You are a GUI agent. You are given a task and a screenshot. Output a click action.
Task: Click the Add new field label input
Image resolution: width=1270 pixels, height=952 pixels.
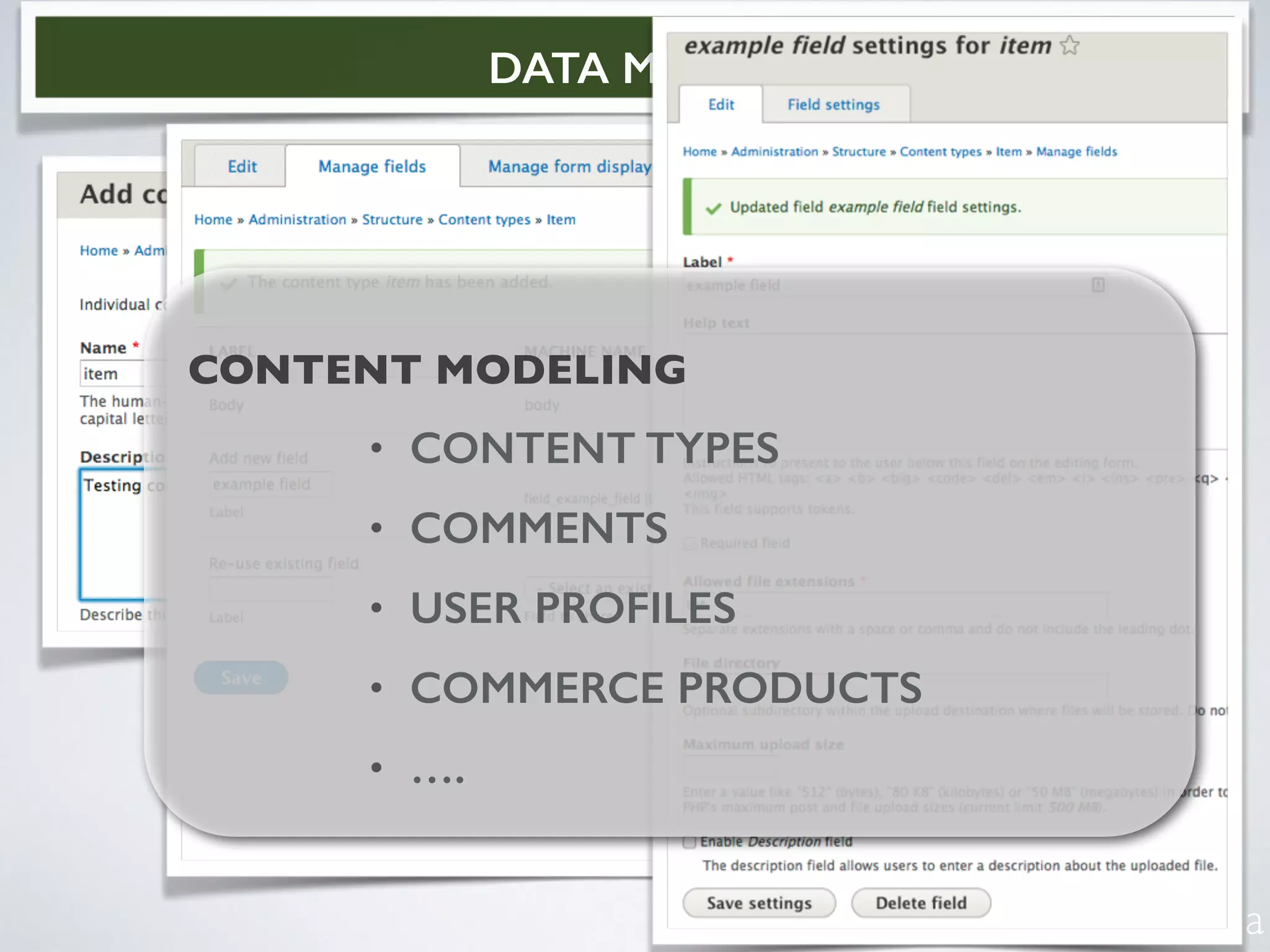[270, 484]
